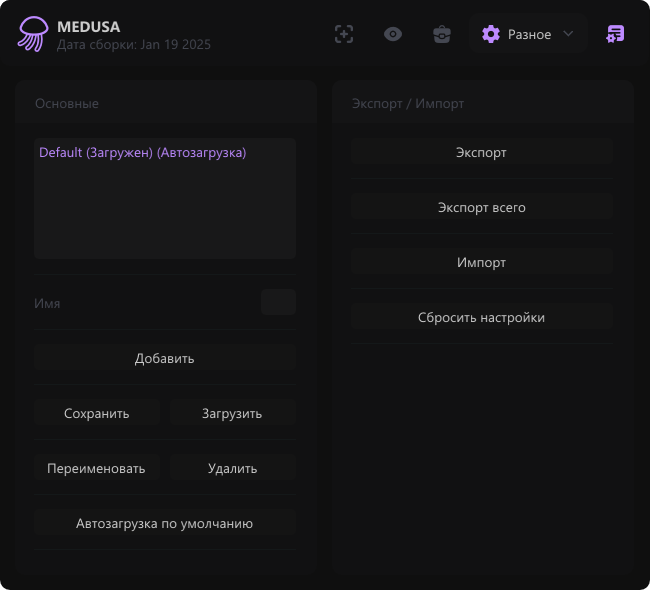
Task: Open the eye visuals tab icon
Action: click(x=393, y=34)
